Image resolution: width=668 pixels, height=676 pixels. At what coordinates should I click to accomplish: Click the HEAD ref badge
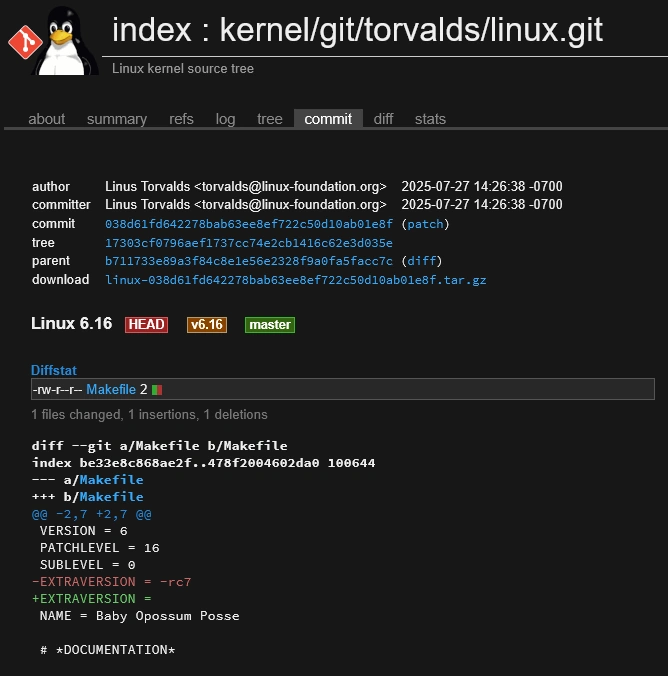coord(147,325)
